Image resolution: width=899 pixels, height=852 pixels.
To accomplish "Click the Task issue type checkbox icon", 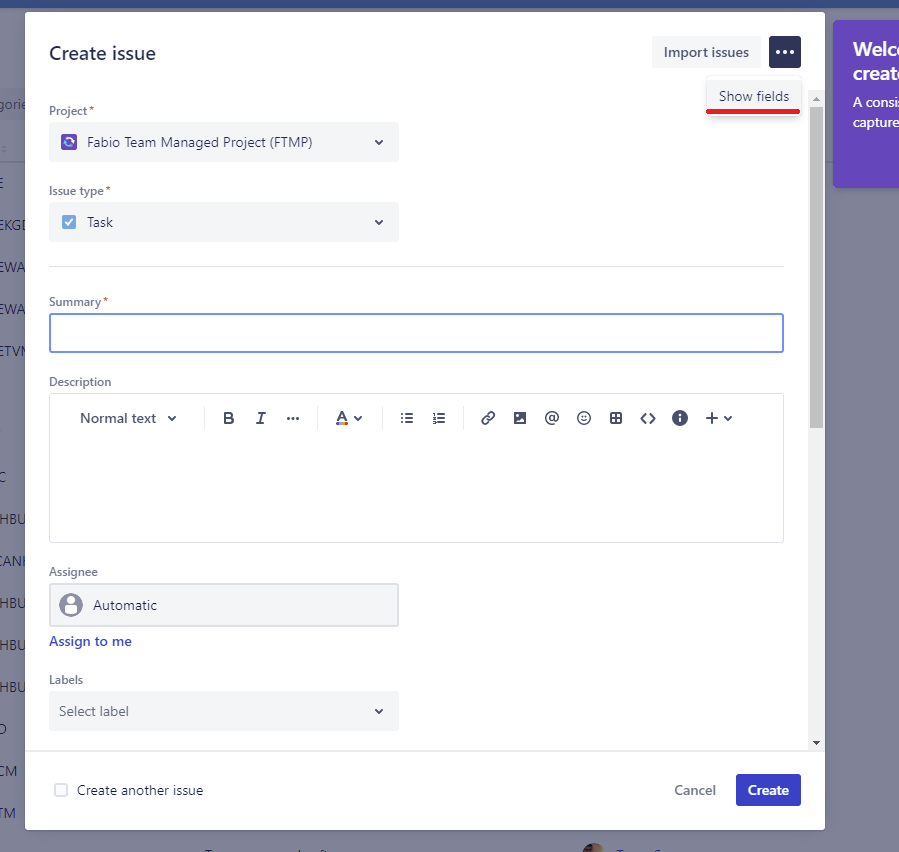I will (x=69, y=222).
